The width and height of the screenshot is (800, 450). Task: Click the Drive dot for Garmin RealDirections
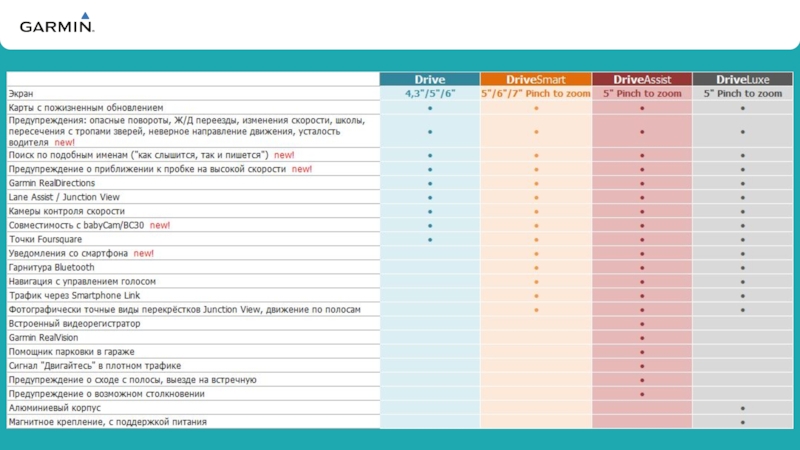point(430,183)
